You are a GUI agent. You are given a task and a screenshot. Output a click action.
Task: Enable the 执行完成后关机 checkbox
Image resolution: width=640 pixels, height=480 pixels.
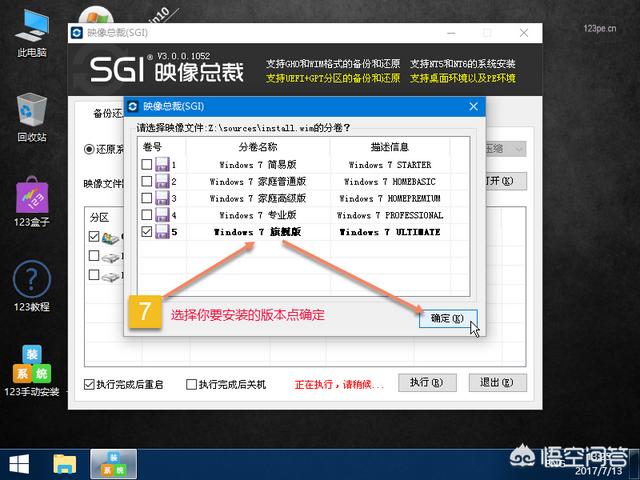[190, 384]
